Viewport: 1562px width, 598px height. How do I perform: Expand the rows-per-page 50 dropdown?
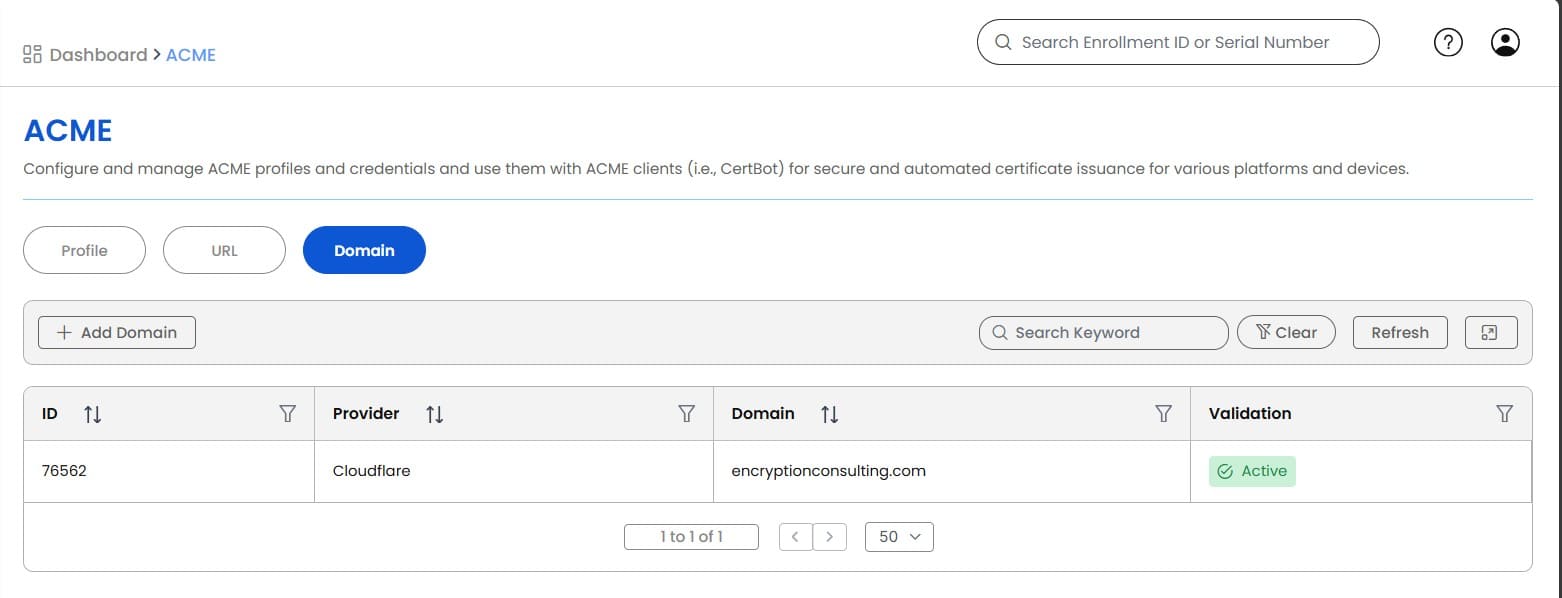tap(899, 537)
